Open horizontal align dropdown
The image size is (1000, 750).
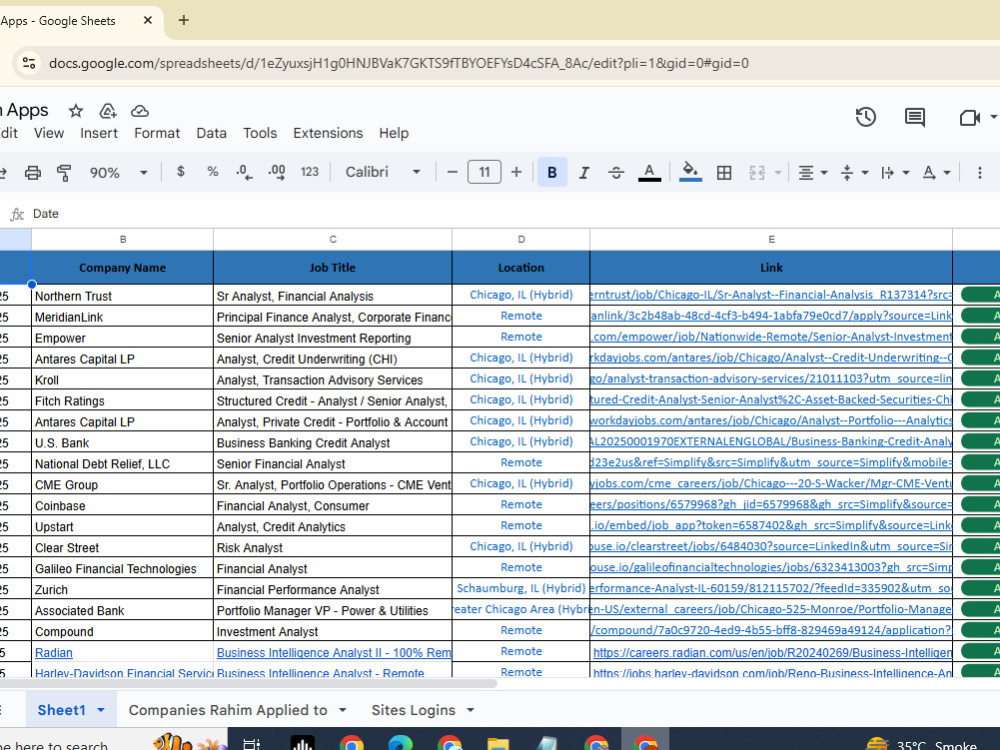click(x=812, y=172)
